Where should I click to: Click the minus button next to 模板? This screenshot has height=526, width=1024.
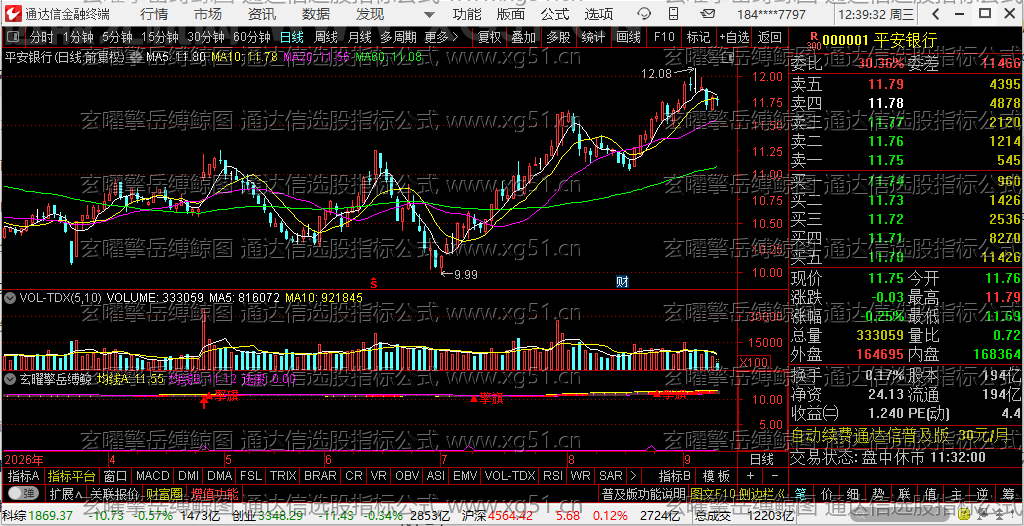(775, 476)
